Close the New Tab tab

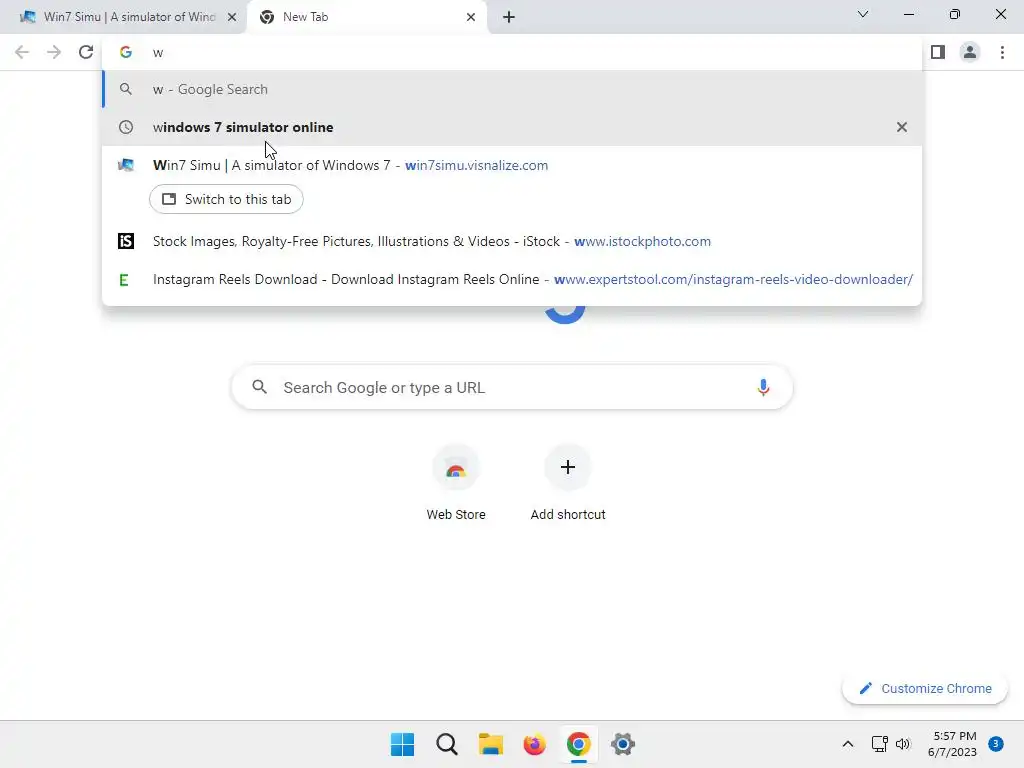tap(471, 17)
